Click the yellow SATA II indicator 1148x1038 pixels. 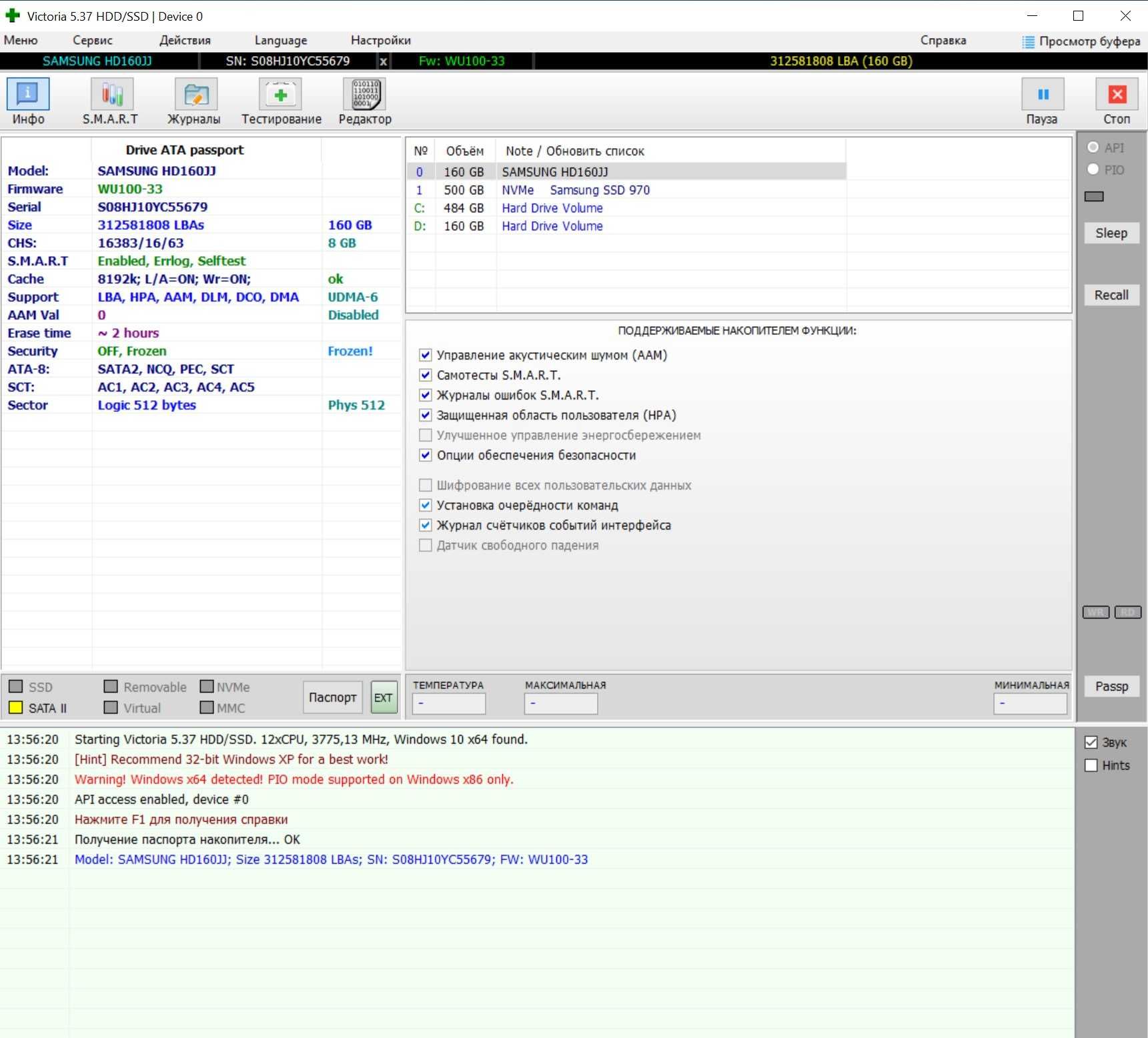[16, 708]
